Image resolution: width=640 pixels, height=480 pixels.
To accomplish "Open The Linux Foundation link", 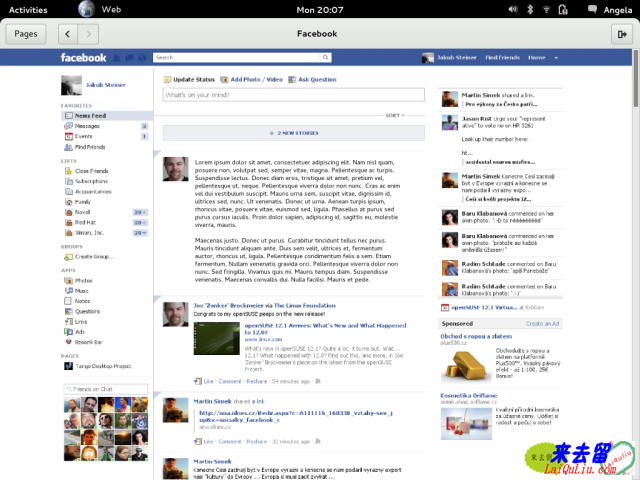I will (x=304, y=305).
